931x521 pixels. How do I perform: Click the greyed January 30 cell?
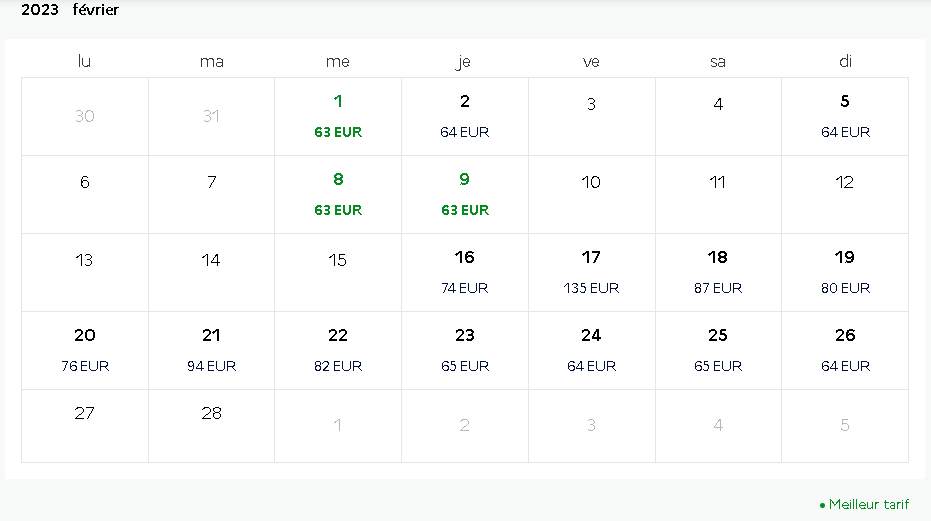coord(85,116)
